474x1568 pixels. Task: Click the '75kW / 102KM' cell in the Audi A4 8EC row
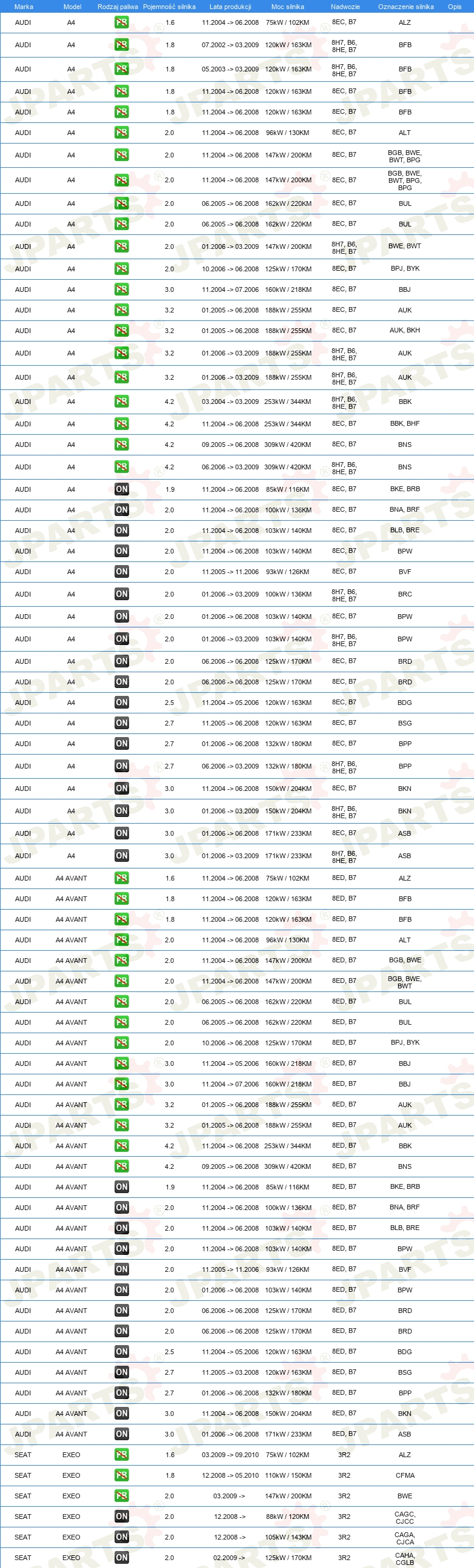tap(287, 22)
